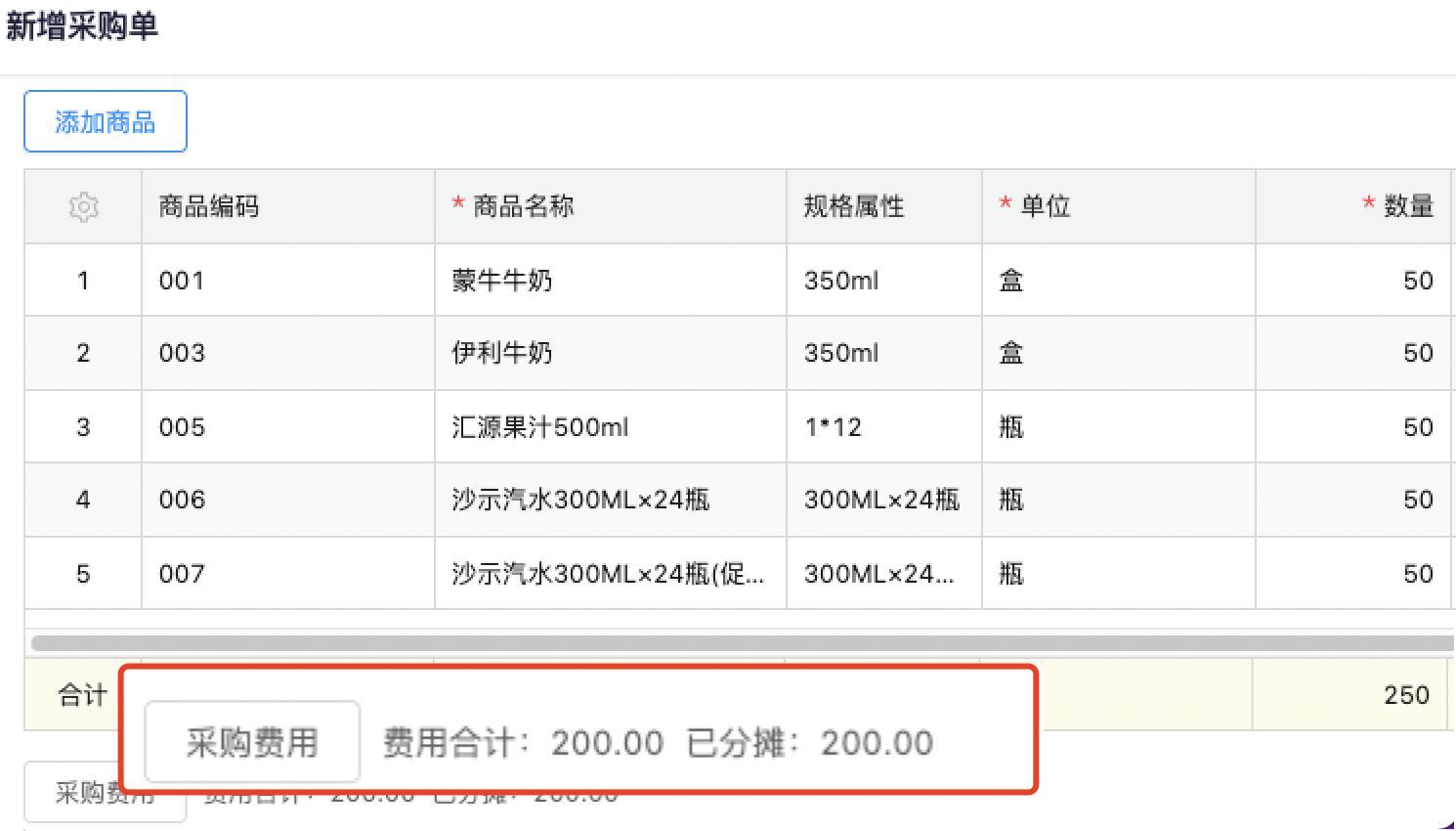Open unit 盒 cell for 伊利牛奶

(1011, 353)
